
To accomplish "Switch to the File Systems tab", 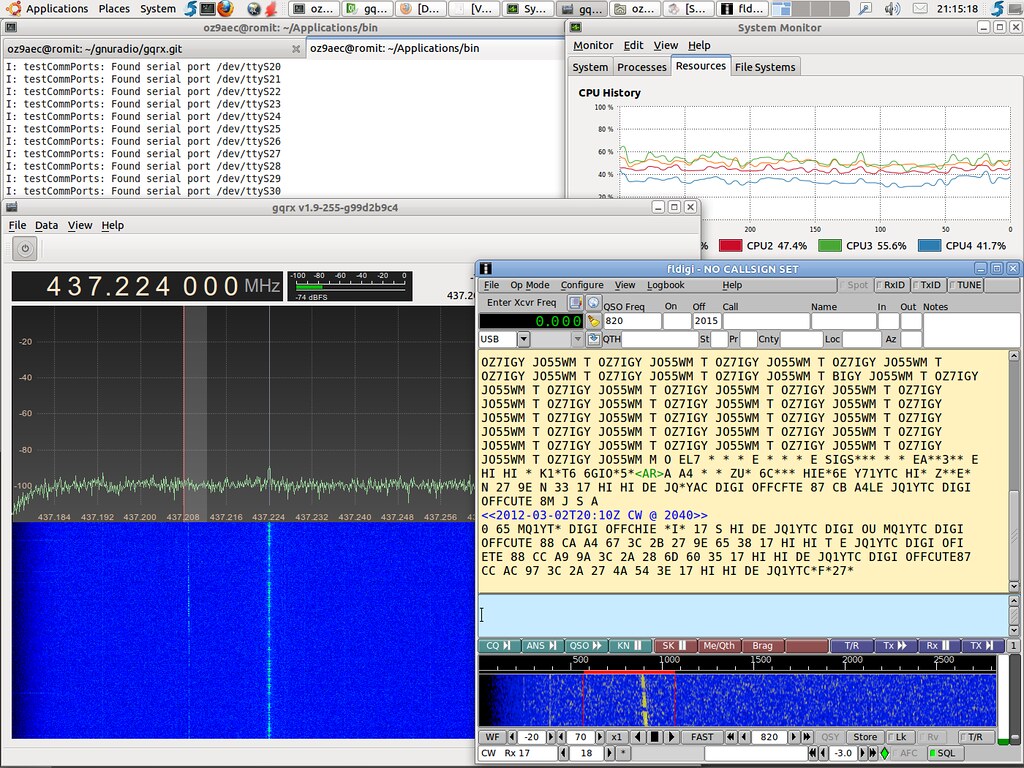I will [765, 67].
